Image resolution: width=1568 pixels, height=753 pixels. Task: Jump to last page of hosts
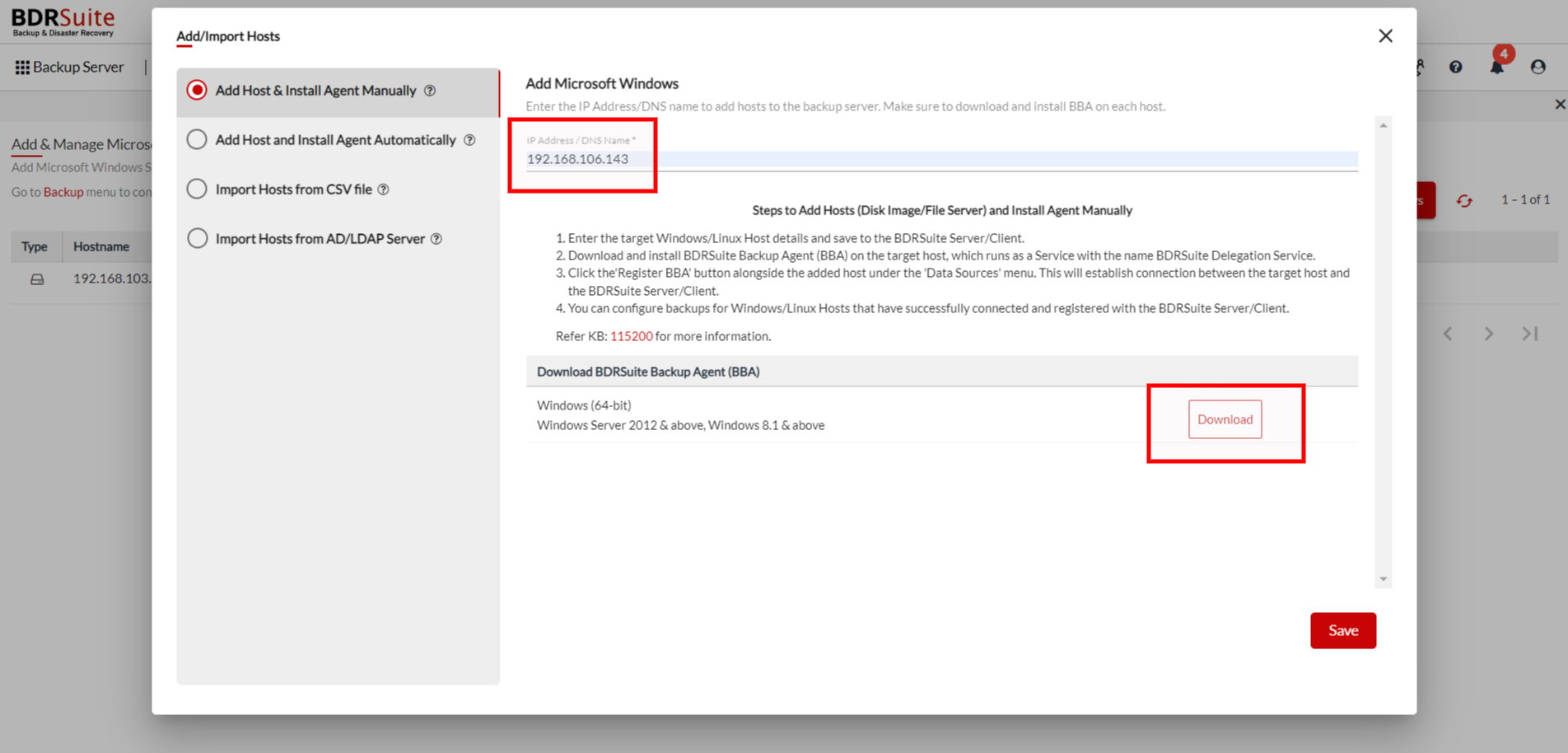click(x=1530, y=334)
